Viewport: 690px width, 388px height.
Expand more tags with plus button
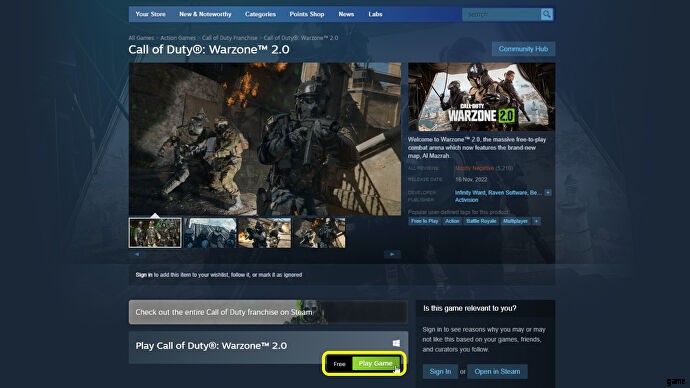pyautogui.click(x=536, y=221)
